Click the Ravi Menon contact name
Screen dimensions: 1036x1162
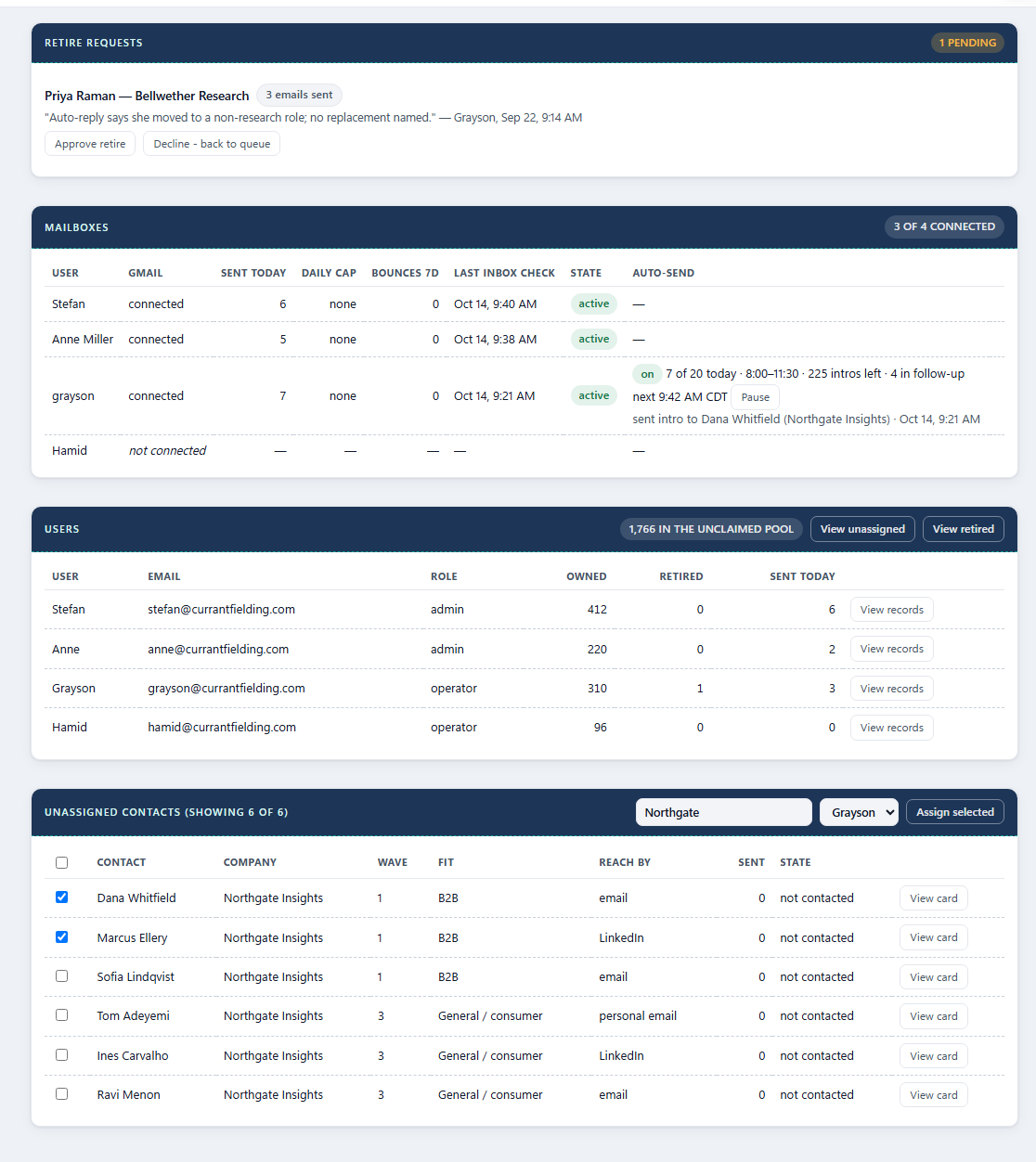pyautogui.click(x=128, y=1095)
